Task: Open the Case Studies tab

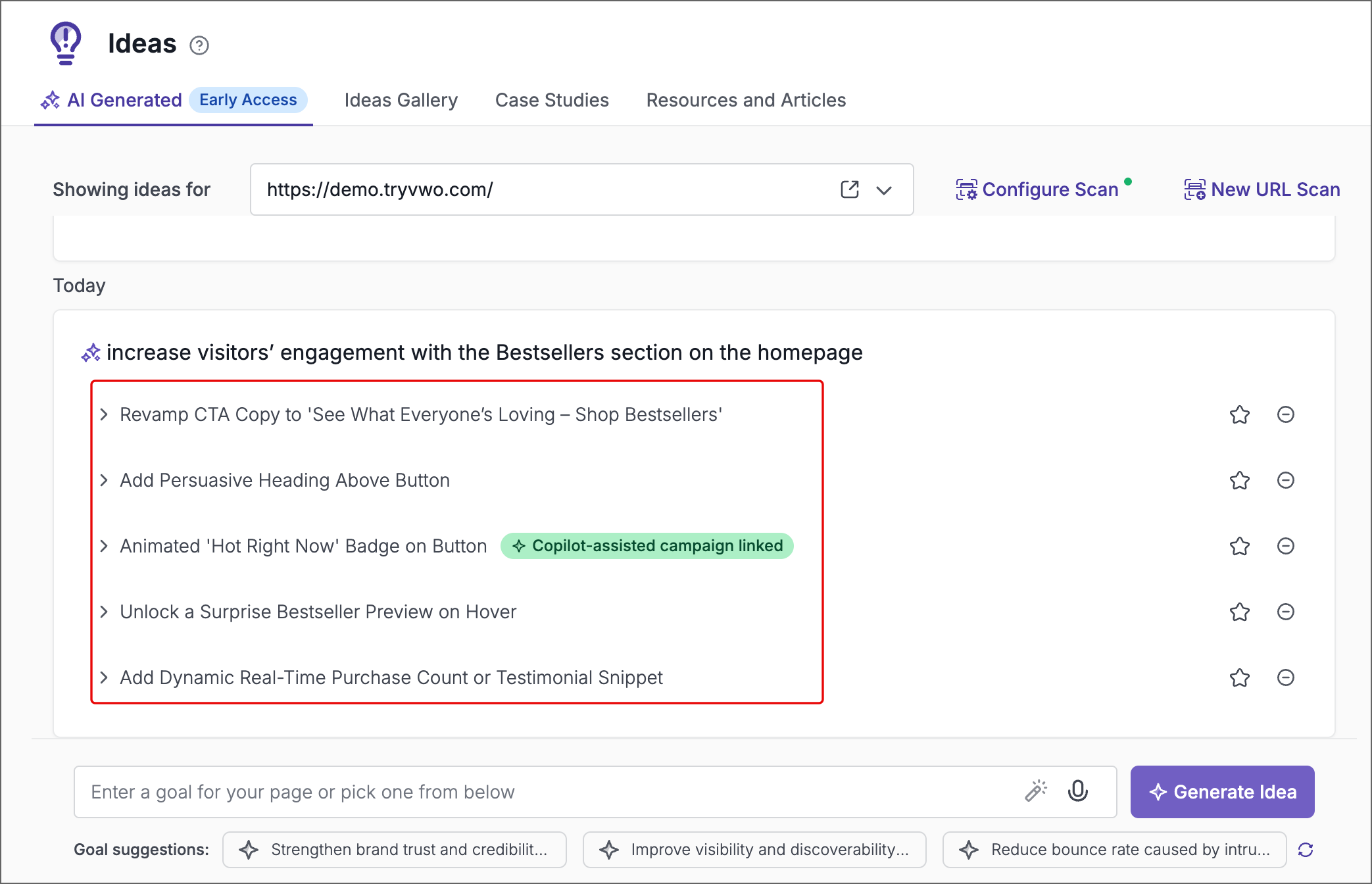Action: tap(552, 100)
